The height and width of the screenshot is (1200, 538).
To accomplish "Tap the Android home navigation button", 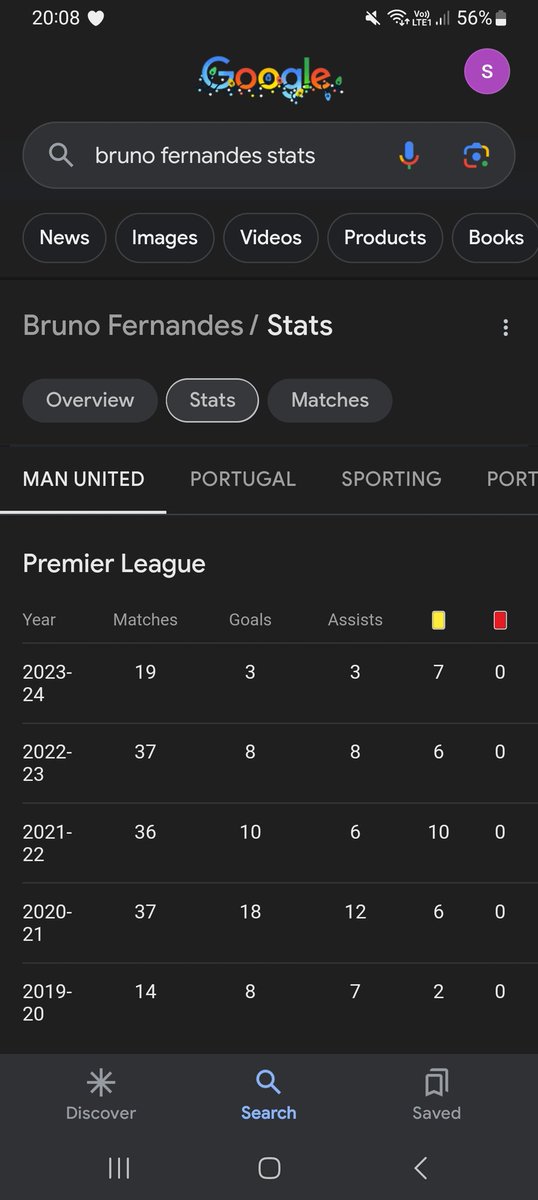I will tap(268, 1167).
